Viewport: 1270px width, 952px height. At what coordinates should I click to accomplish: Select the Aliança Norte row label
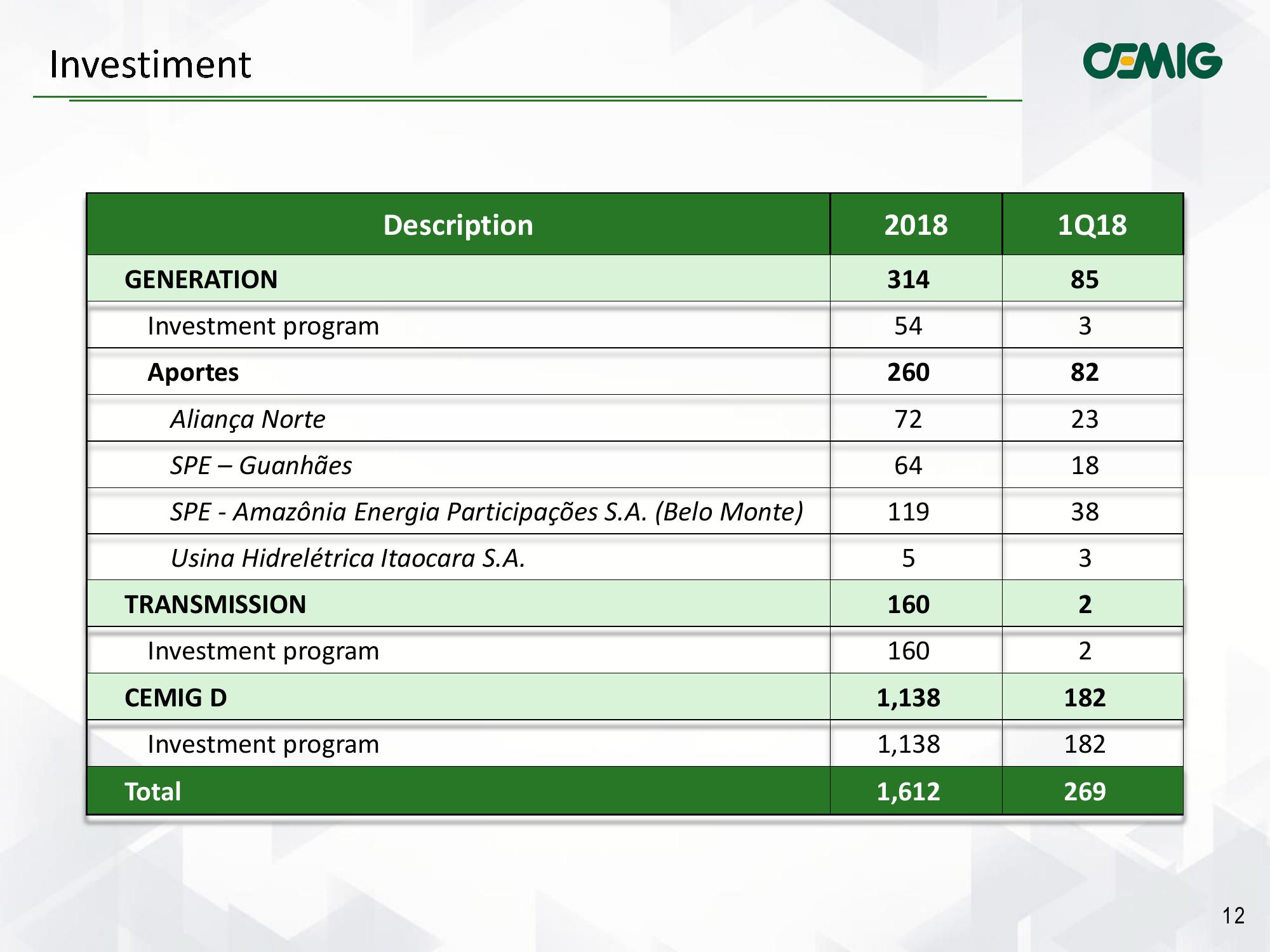click(248, 420)
